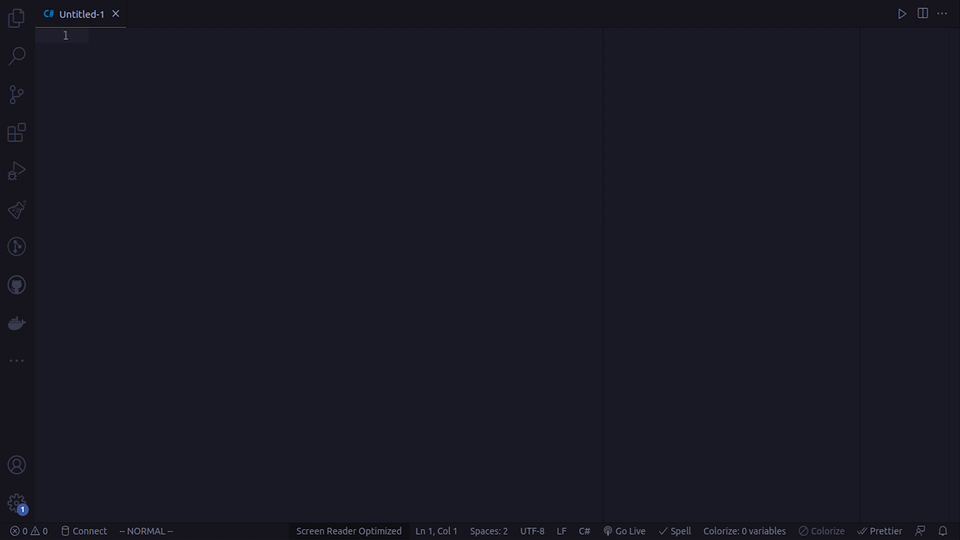Open the Source Control view
Image resolution: width=960 pixels, height=540 pixels.
tap(17, 94)
